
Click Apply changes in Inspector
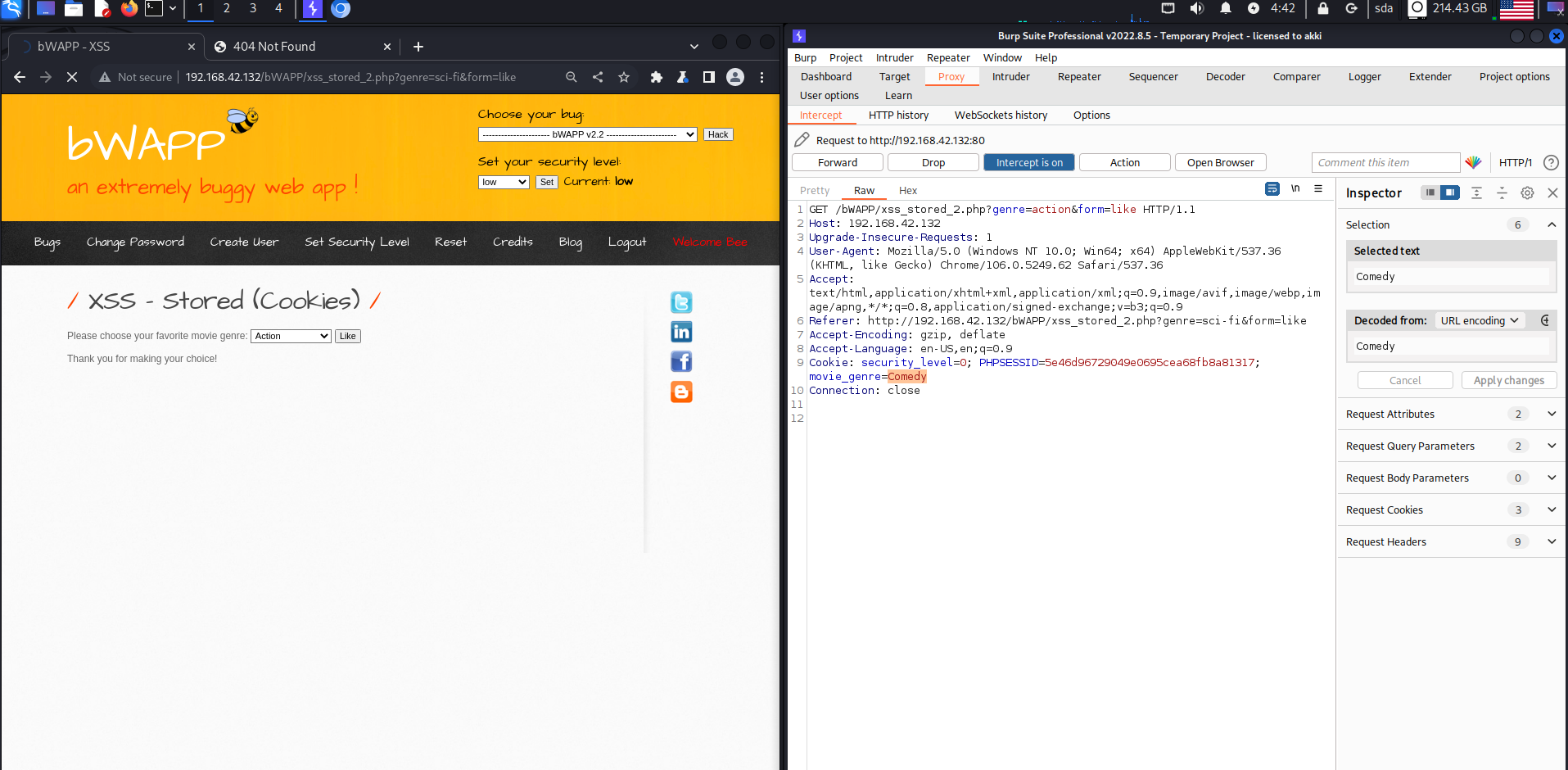pos(1508,380)
